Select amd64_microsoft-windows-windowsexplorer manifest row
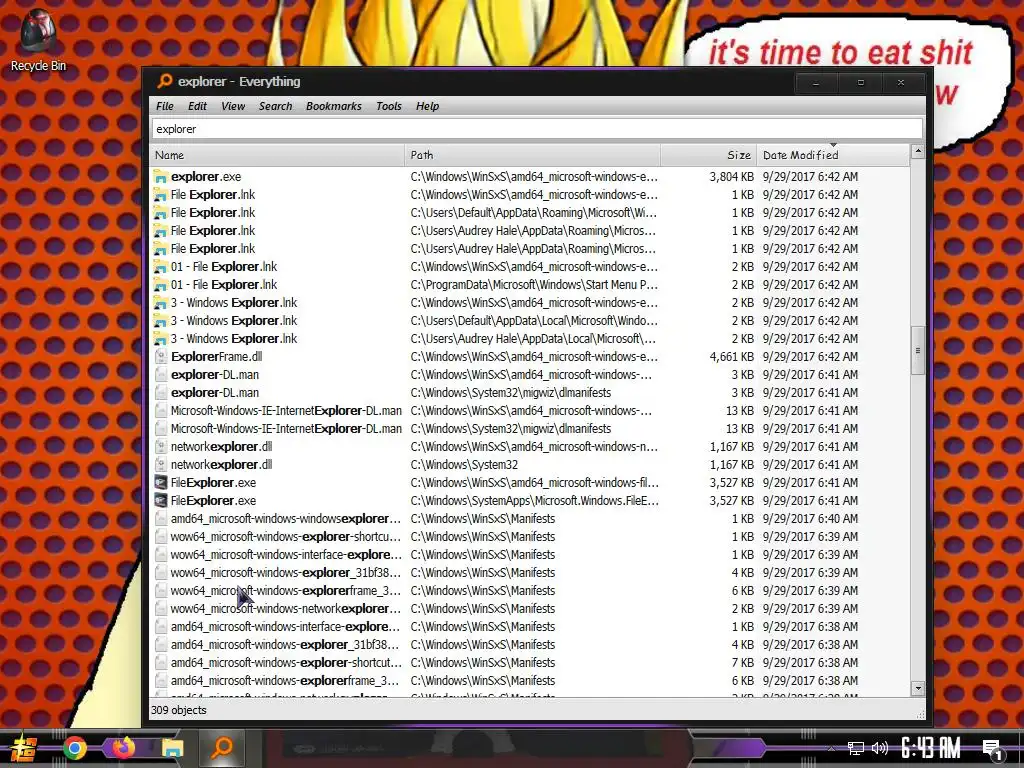This screenshot has width=1024, height=768. pyautogui.click(x=285, y=519)
